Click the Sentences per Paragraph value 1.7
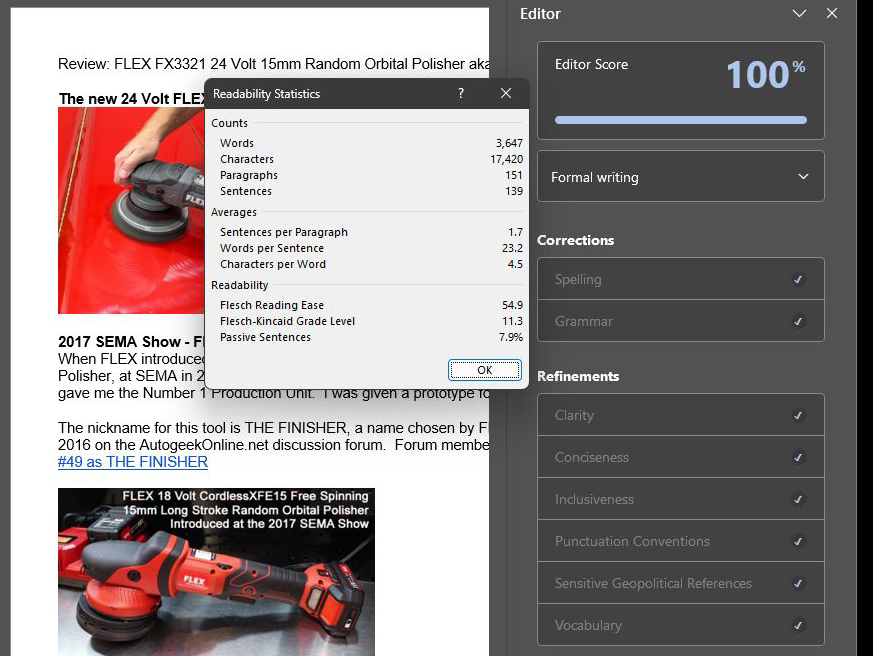 (x=516, y=232)
